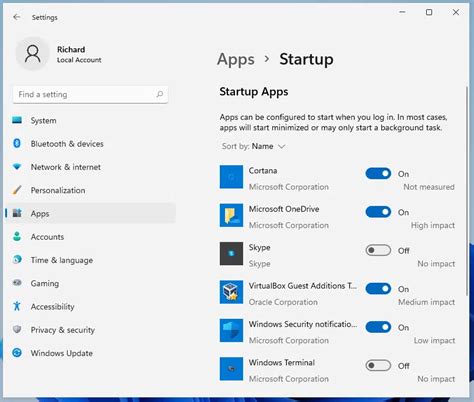Click the Bluetooth icon in sidebar
The width and height of the screenshot is (474, 402).
coord(17,143)
